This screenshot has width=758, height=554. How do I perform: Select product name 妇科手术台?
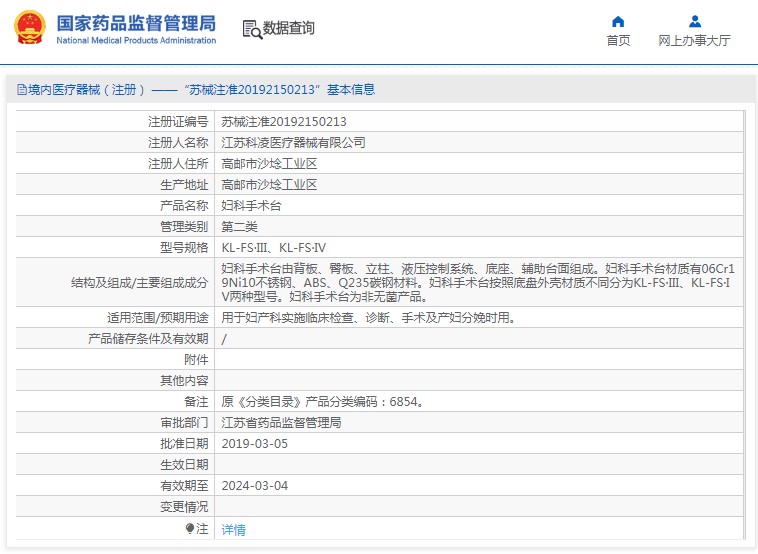click(251, 205)
